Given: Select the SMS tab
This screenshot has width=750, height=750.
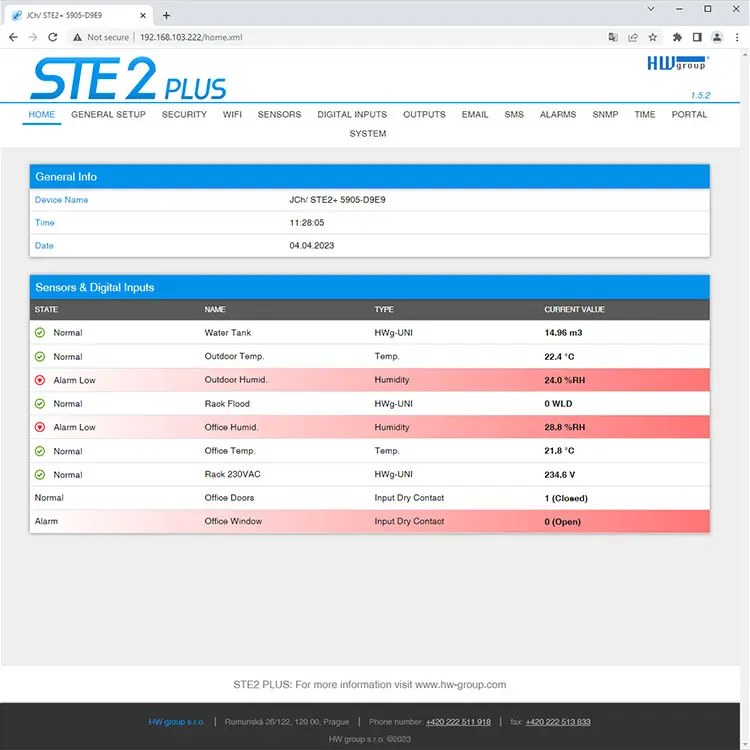Looking at the screenshot, I should (514, 114).
